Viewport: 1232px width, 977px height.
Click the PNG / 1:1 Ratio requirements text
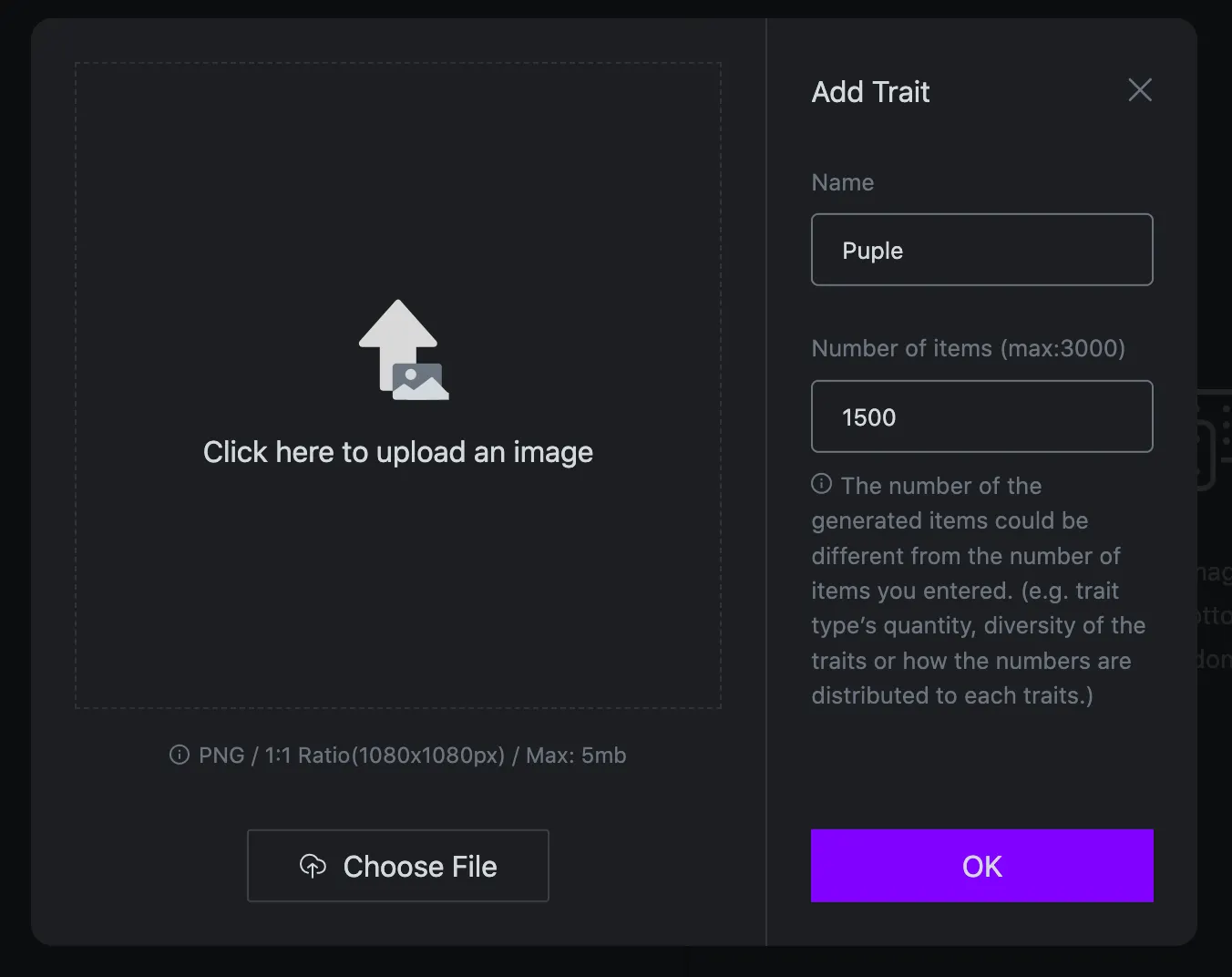pyautogui.click(x=412, y=756)
